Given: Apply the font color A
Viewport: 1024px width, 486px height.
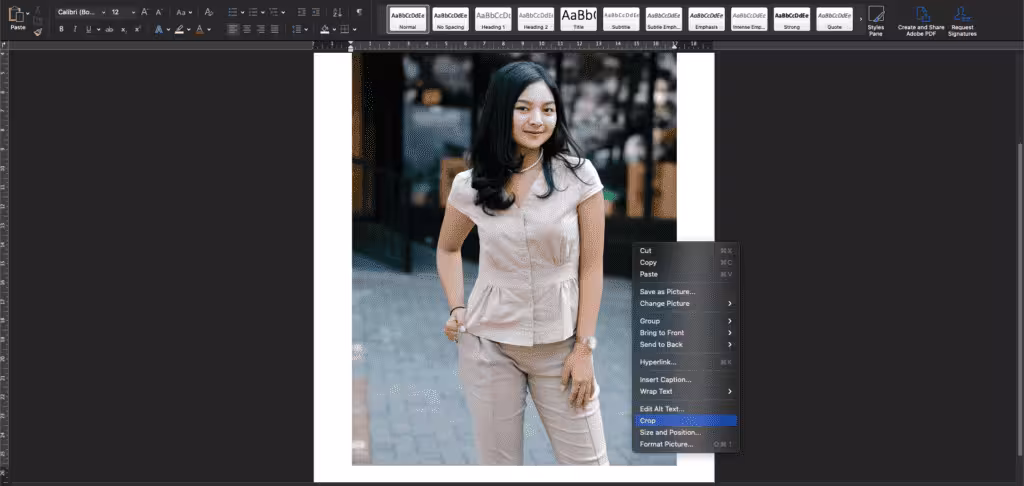Looking at the screenshot, I should point(199,29).
